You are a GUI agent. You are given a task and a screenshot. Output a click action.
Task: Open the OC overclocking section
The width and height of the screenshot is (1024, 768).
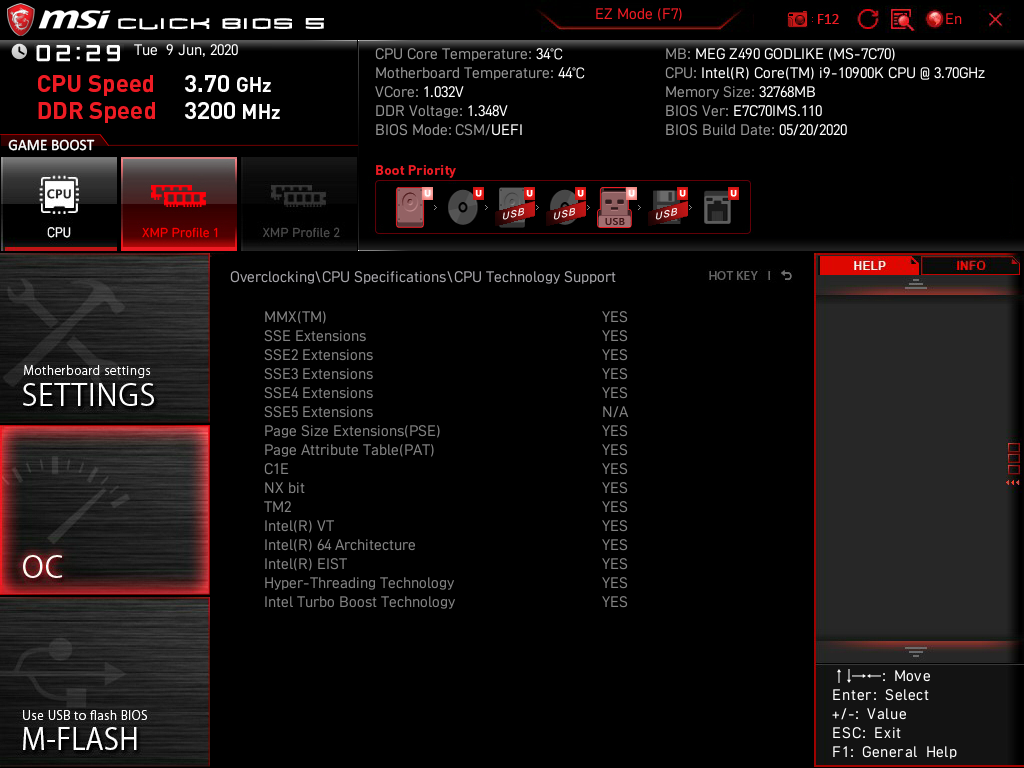(x=104, y=511)
